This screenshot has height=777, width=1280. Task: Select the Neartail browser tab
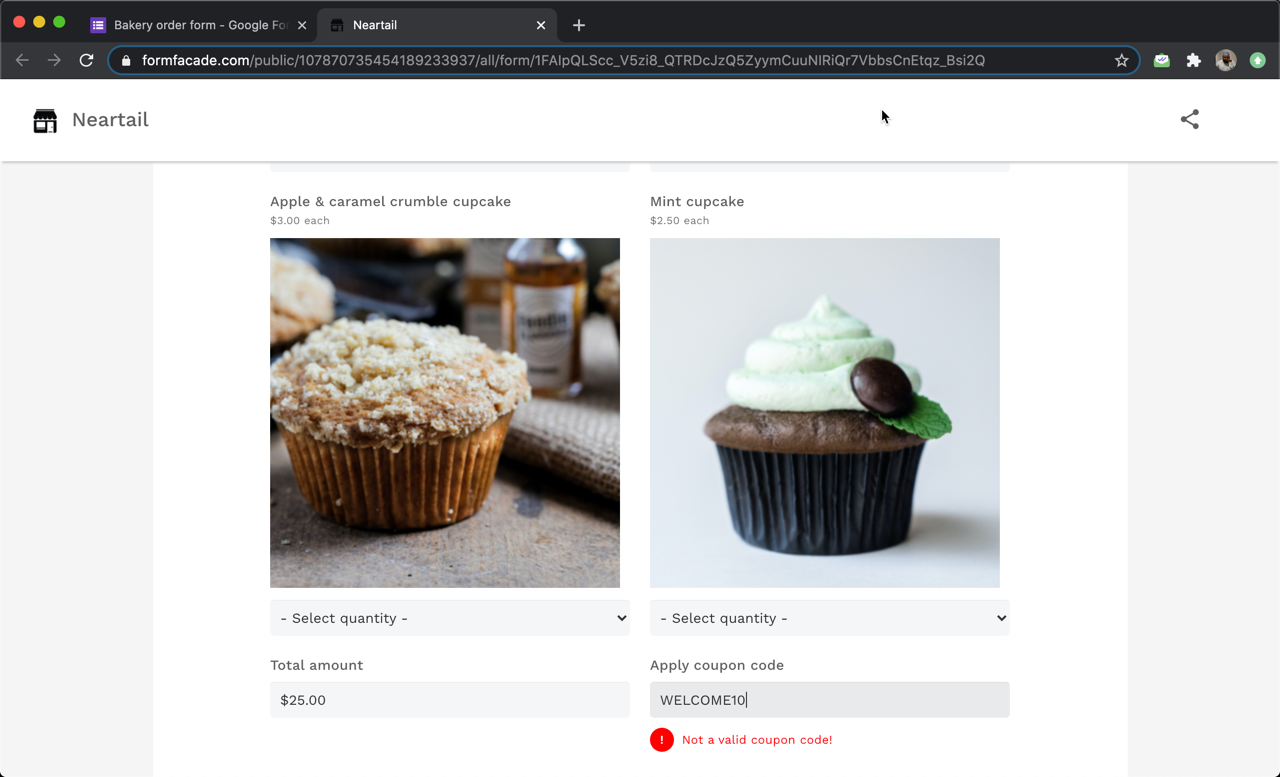tap(430, 25)
